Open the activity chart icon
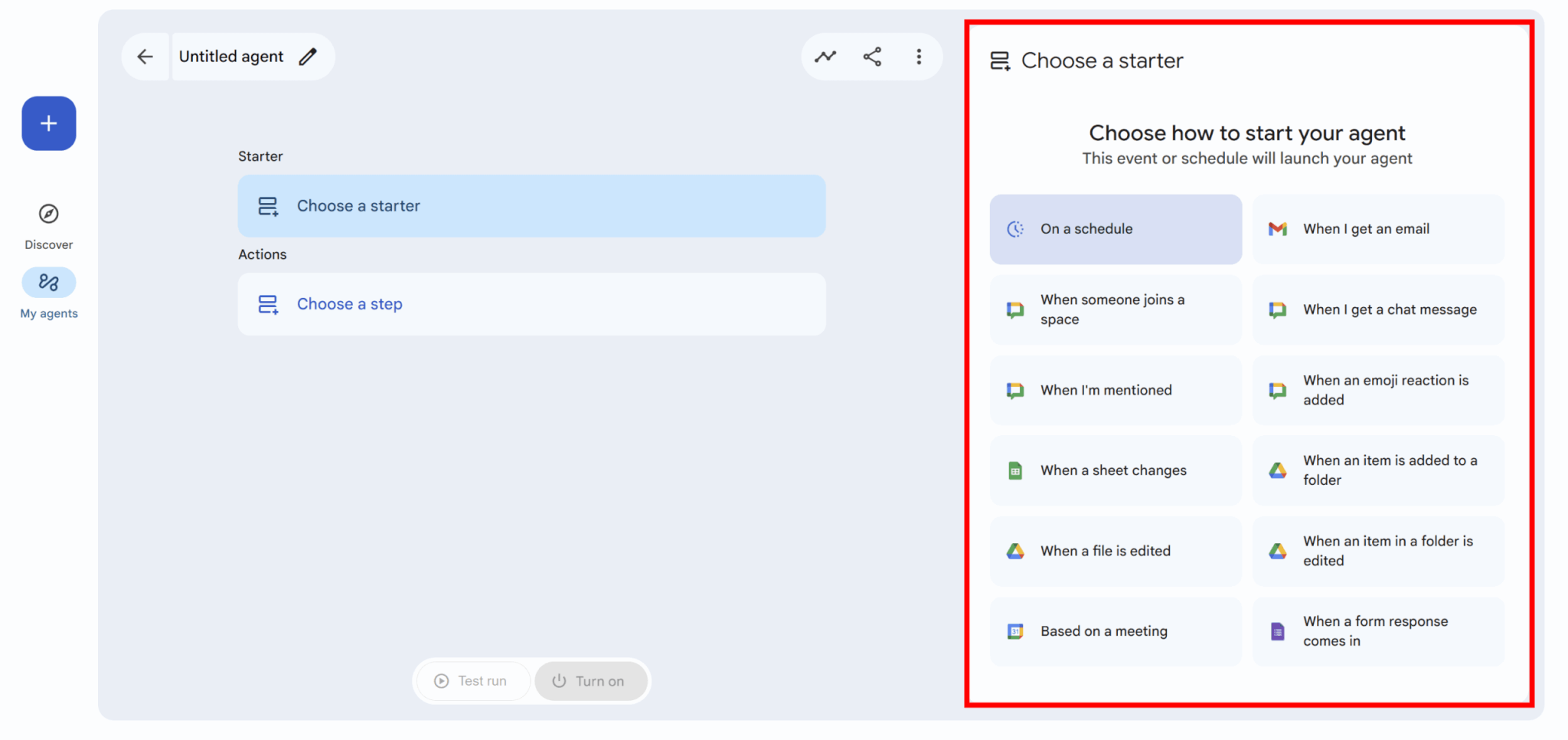The width and height of the screenshot is (1568, 740). coord(825,57)
